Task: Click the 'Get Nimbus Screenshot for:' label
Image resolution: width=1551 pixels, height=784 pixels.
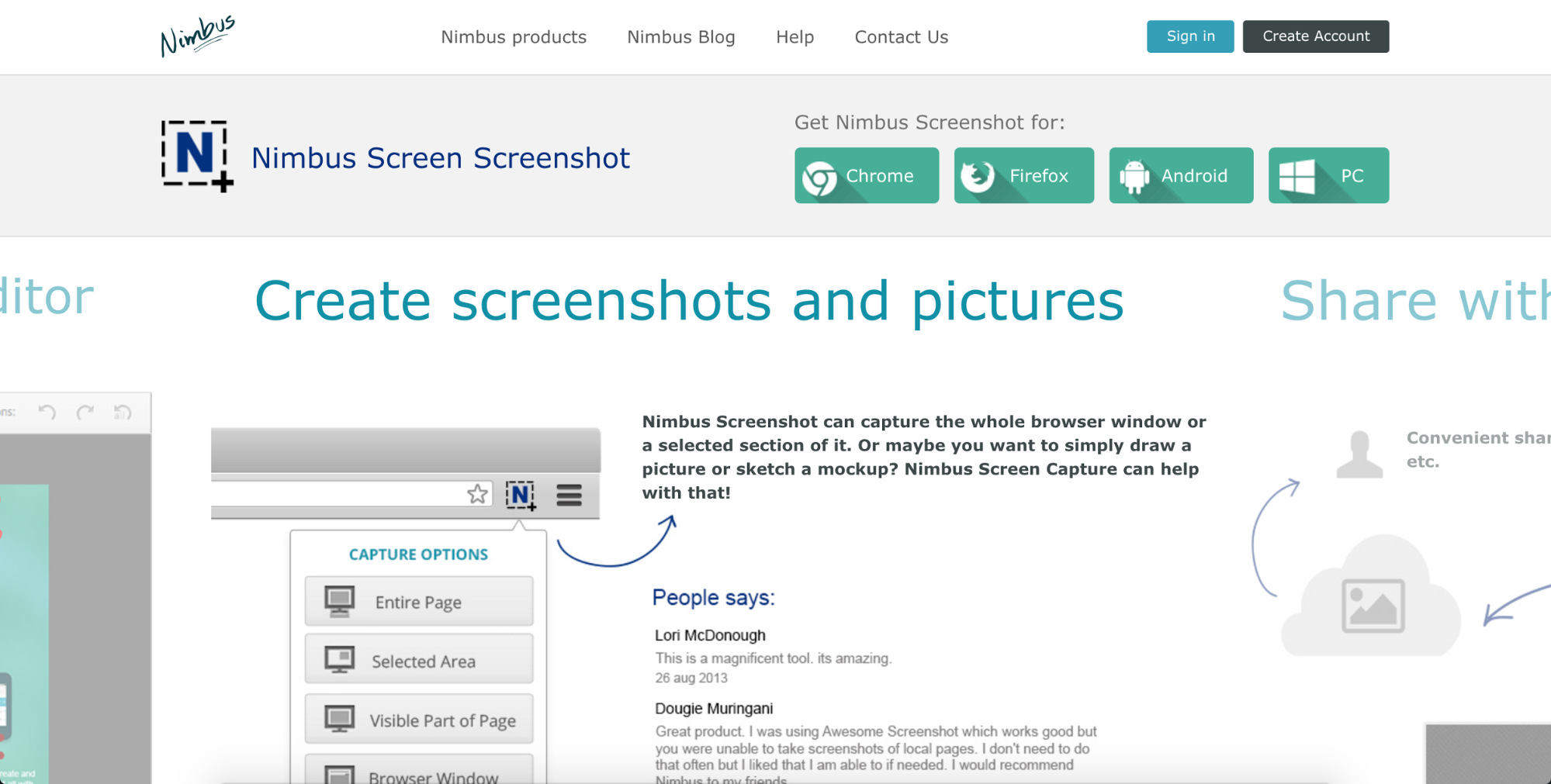Action: (930, 123)
